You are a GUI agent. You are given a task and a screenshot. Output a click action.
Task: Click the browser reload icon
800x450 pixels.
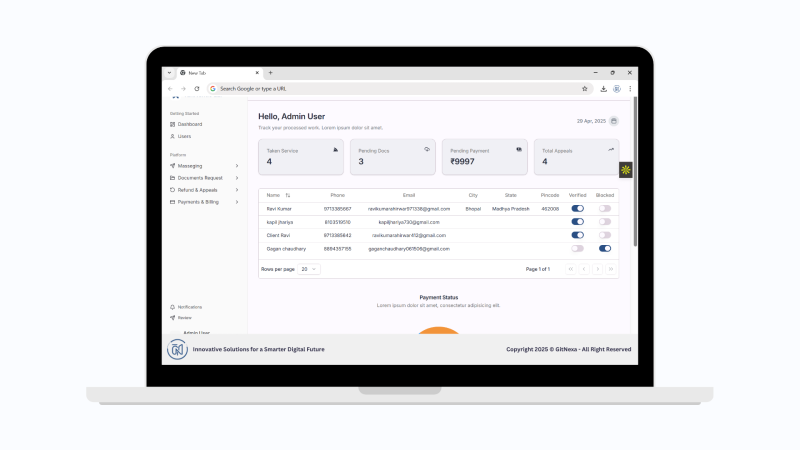point(197,88)
